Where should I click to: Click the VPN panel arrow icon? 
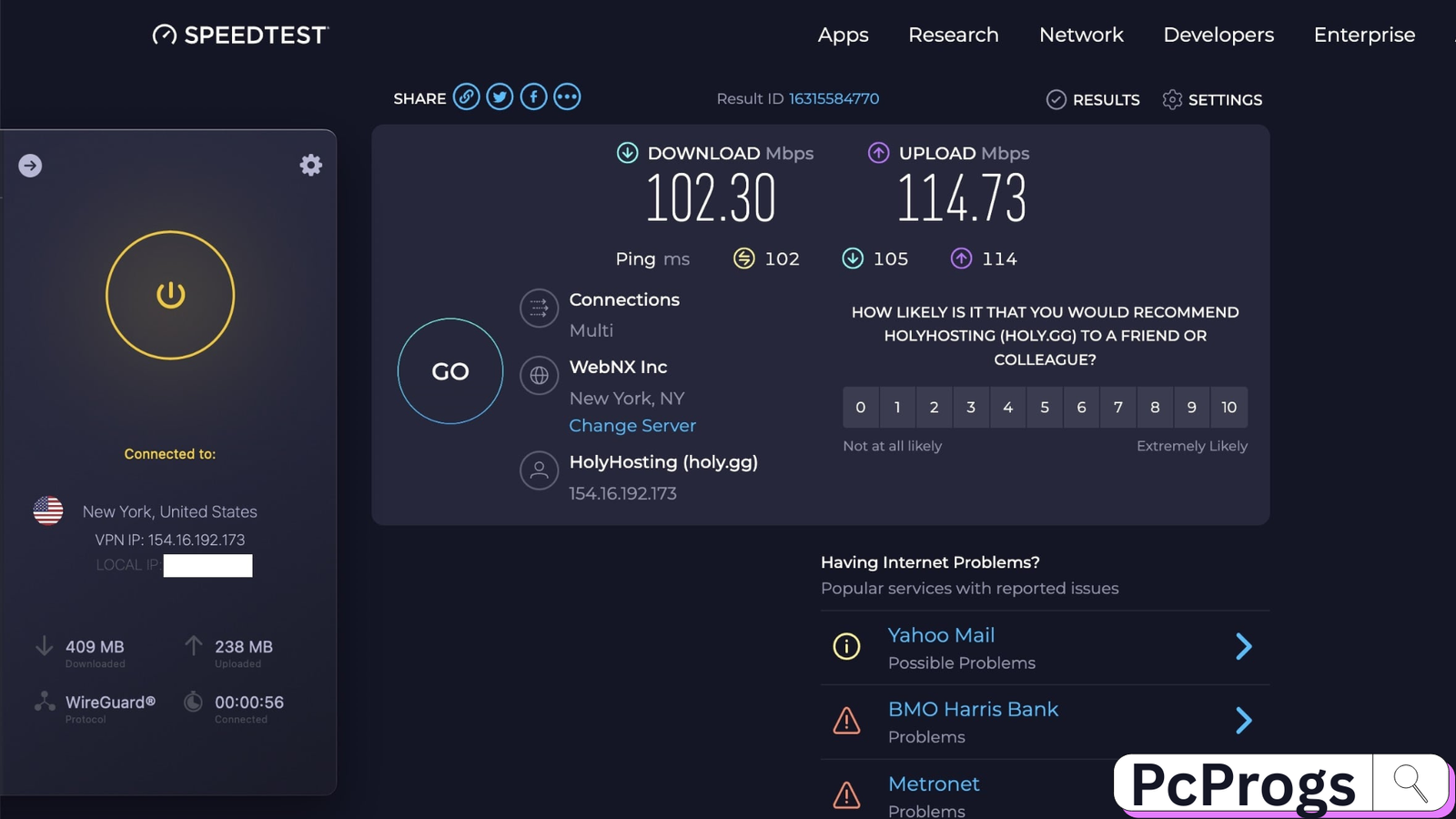coord(30,166)
